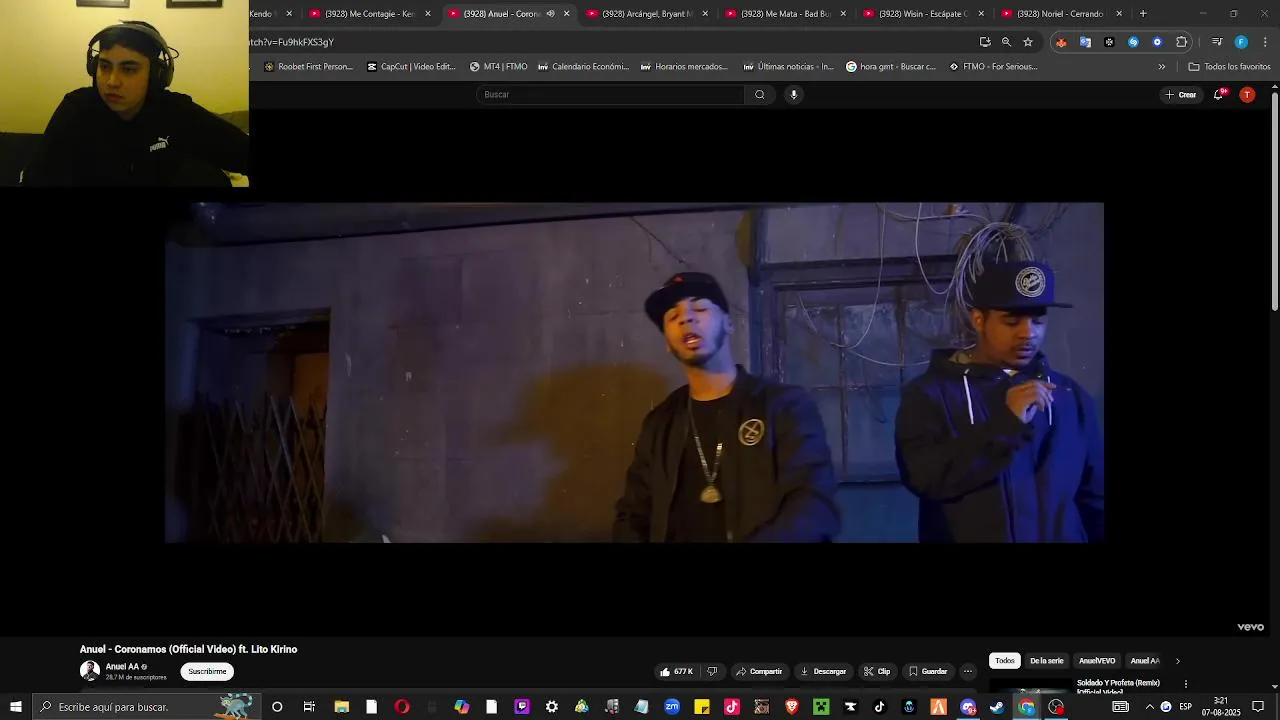Click the Coronamos video player
The height and width of the screenshot is (720, 1280).
click(634, 372)
